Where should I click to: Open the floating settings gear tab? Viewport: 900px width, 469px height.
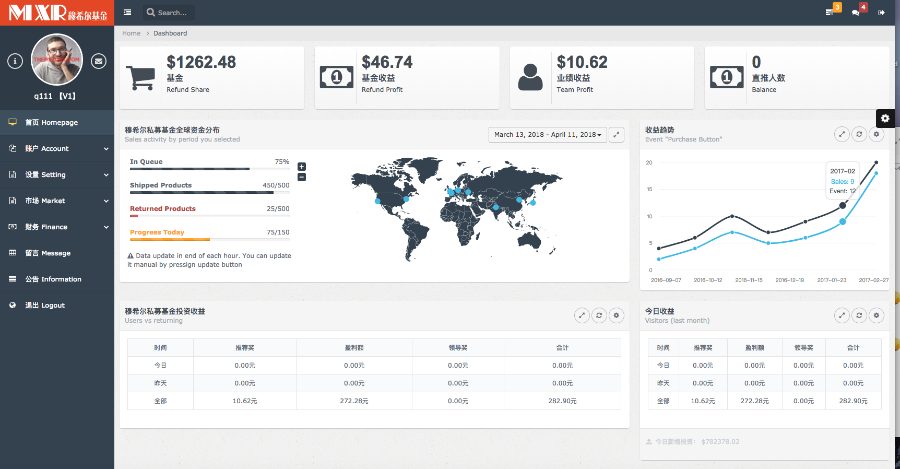click(x=884, y=118)
